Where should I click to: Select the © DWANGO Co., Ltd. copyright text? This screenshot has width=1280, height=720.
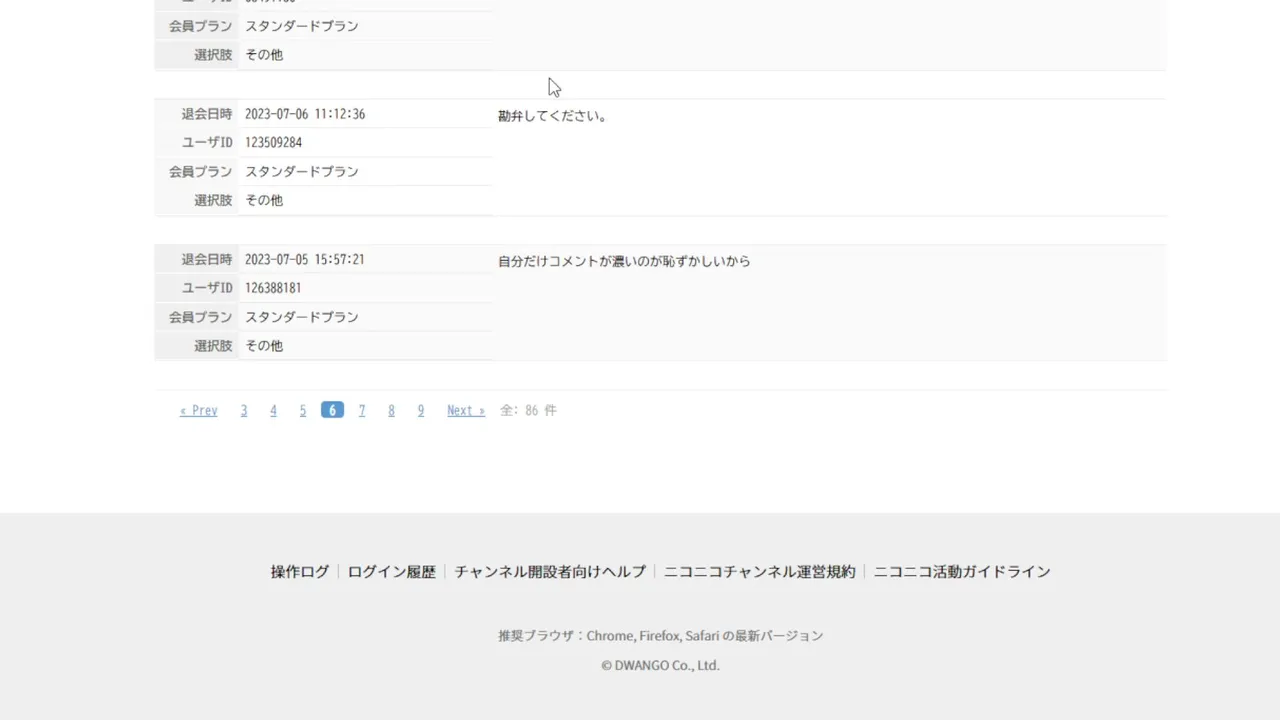point(660,665)
